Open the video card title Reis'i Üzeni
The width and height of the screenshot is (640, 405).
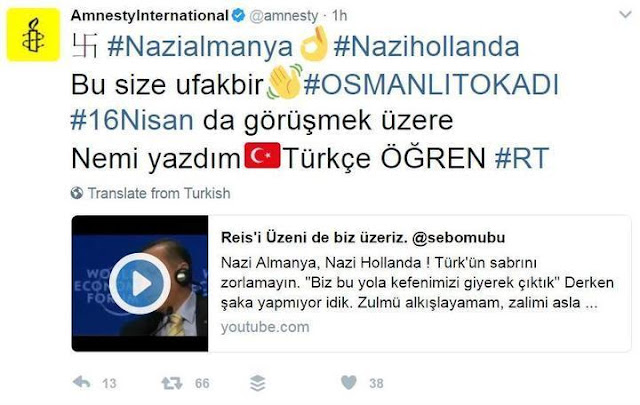coord(363,237)
